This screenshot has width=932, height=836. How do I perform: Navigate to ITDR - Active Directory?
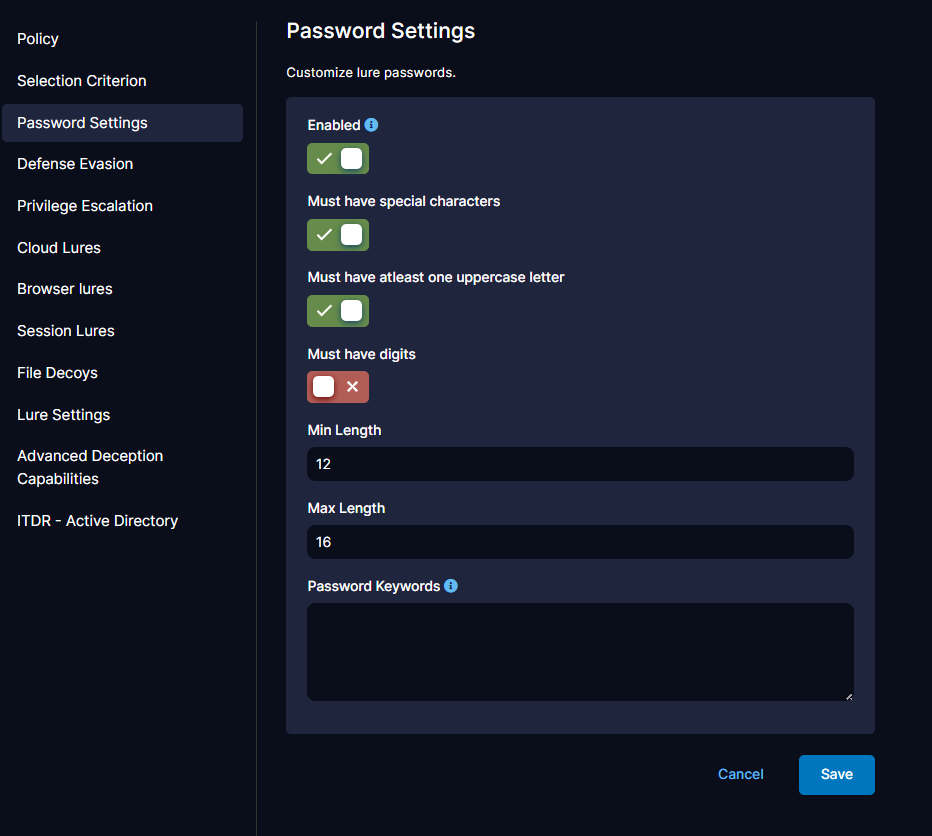tap(97, 521)
